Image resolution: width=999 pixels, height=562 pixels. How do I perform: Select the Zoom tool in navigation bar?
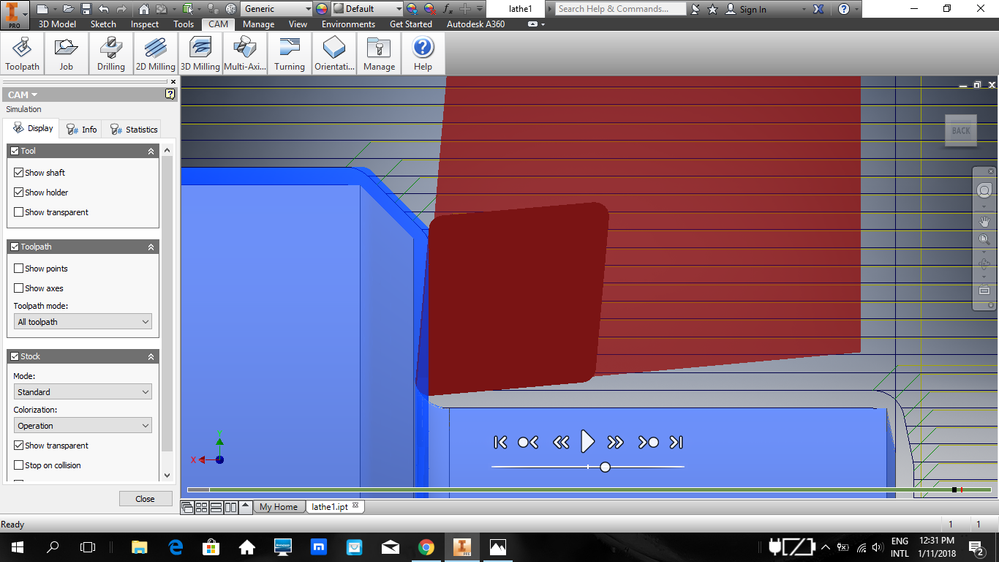pos(984,240)
